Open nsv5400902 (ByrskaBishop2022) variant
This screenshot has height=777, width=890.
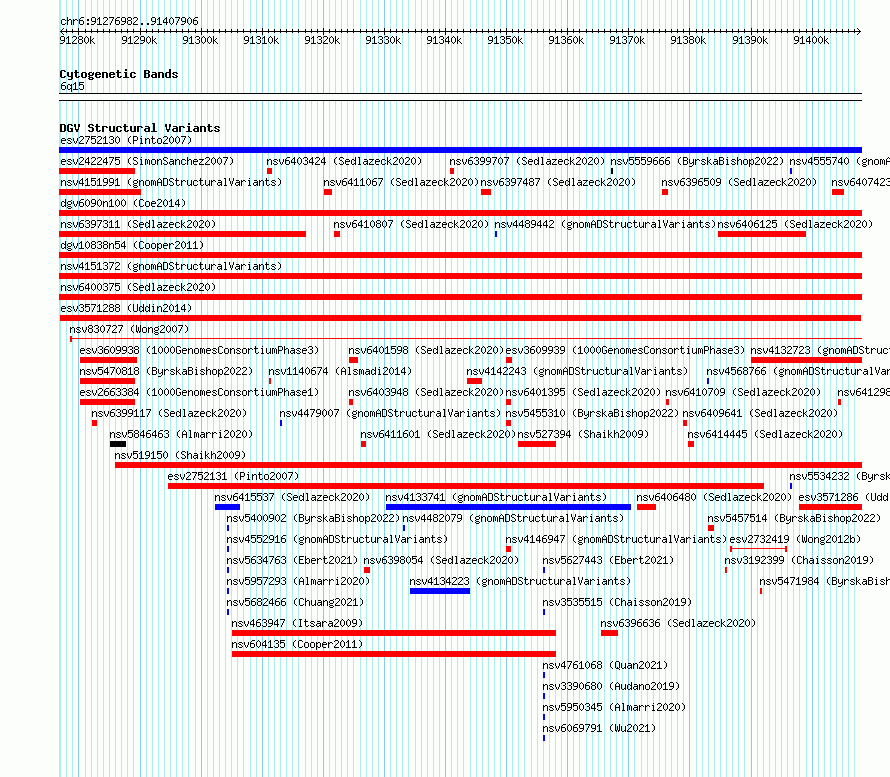[x=313, y=518]
